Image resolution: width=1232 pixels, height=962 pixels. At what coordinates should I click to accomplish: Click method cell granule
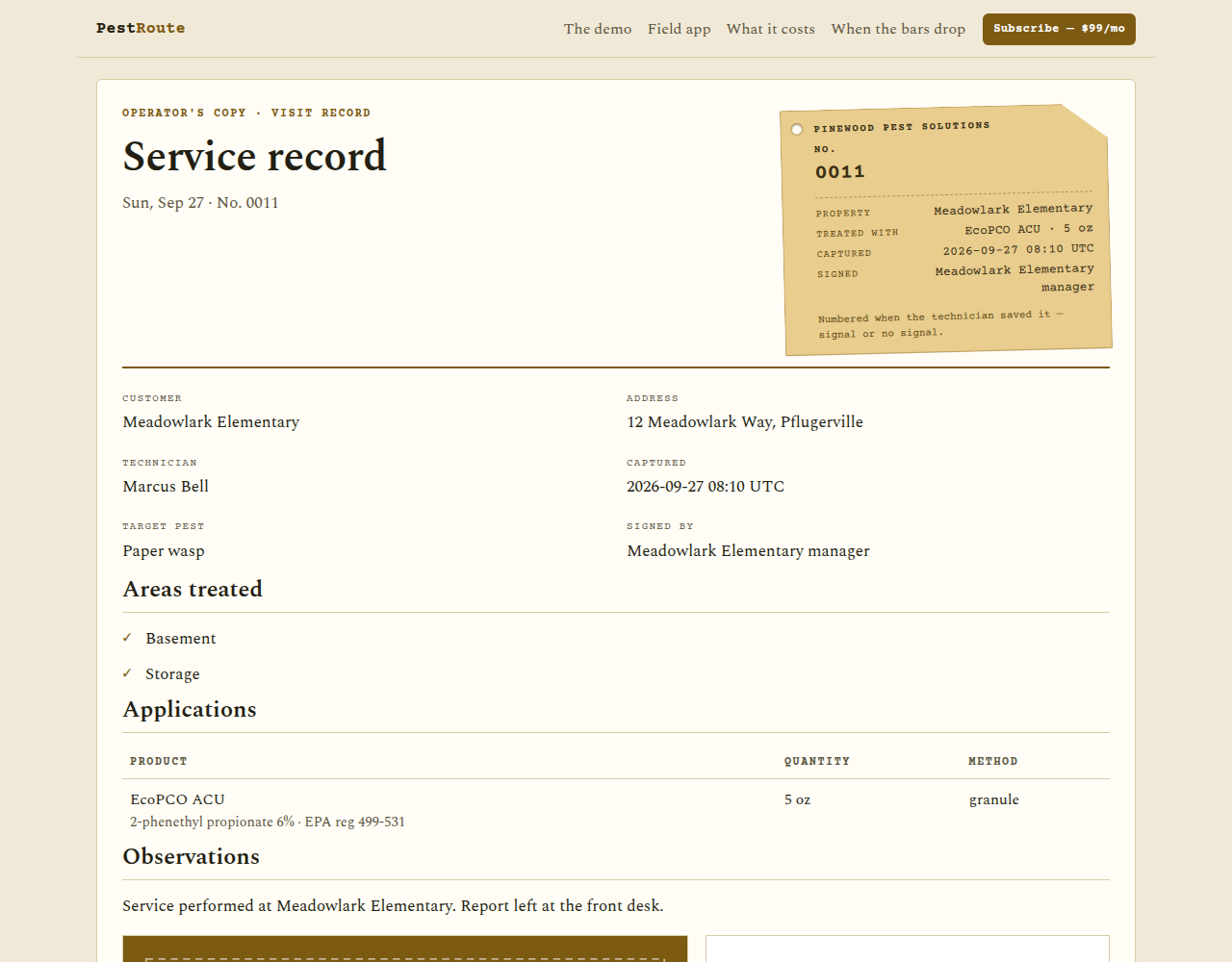(994, 799)
